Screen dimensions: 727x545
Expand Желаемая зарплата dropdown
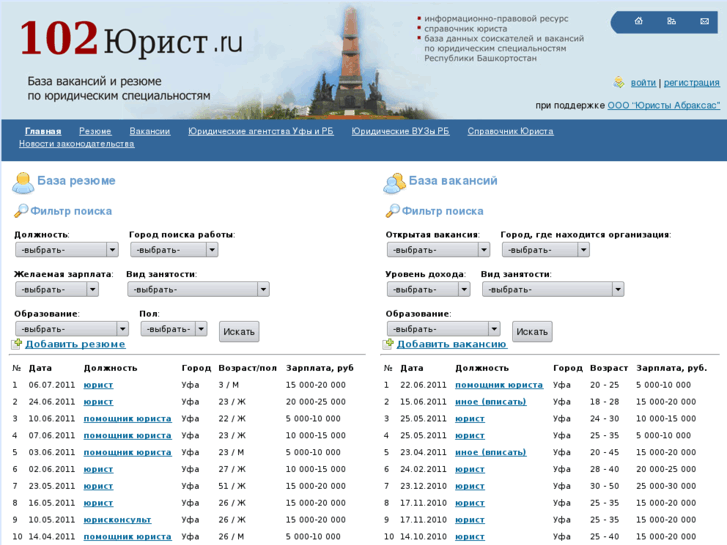(57, 289)
